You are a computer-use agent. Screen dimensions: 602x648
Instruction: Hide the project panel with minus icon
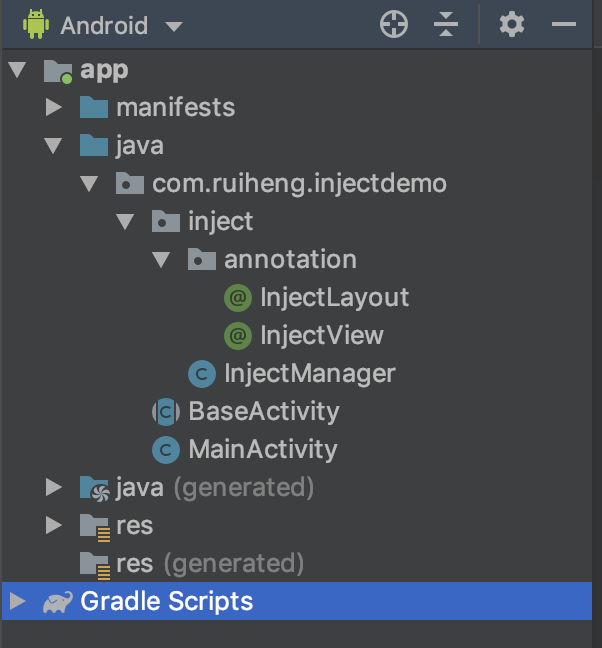click(564, 25)
